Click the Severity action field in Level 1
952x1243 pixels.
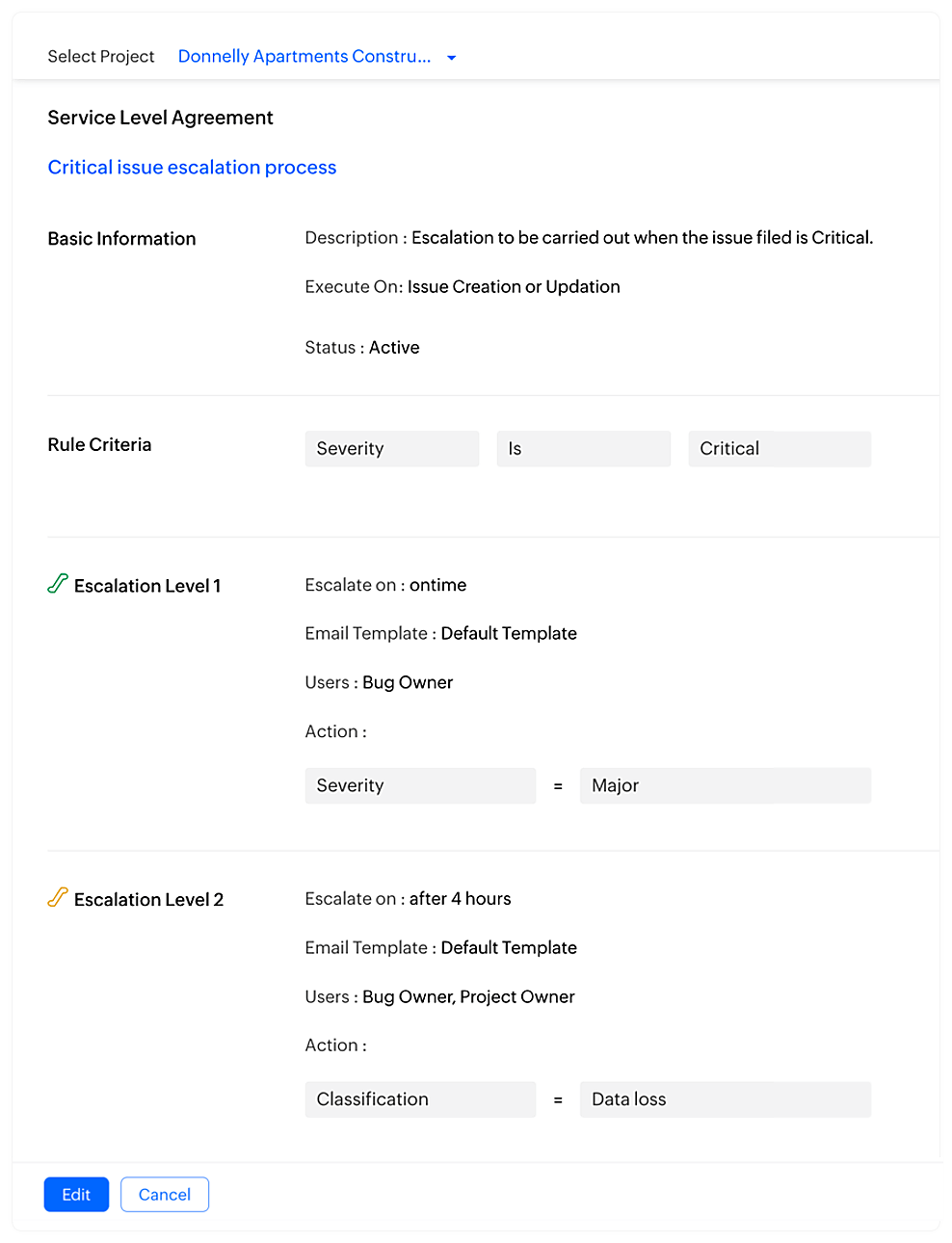coord(420,786)
